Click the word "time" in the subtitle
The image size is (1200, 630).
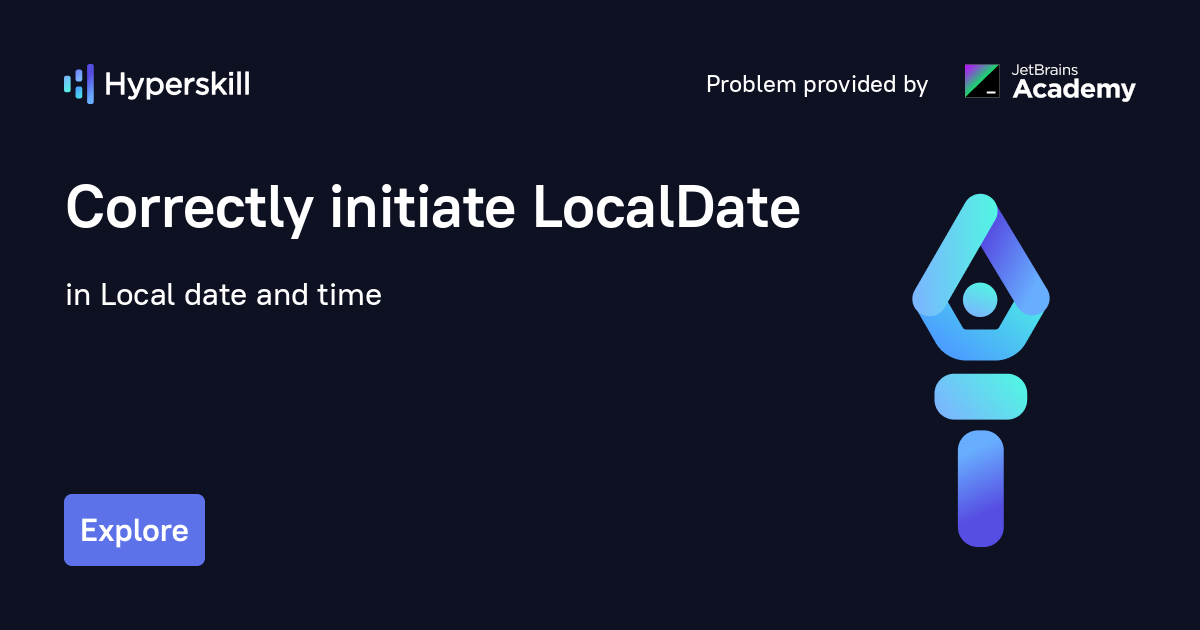(352, 296)
